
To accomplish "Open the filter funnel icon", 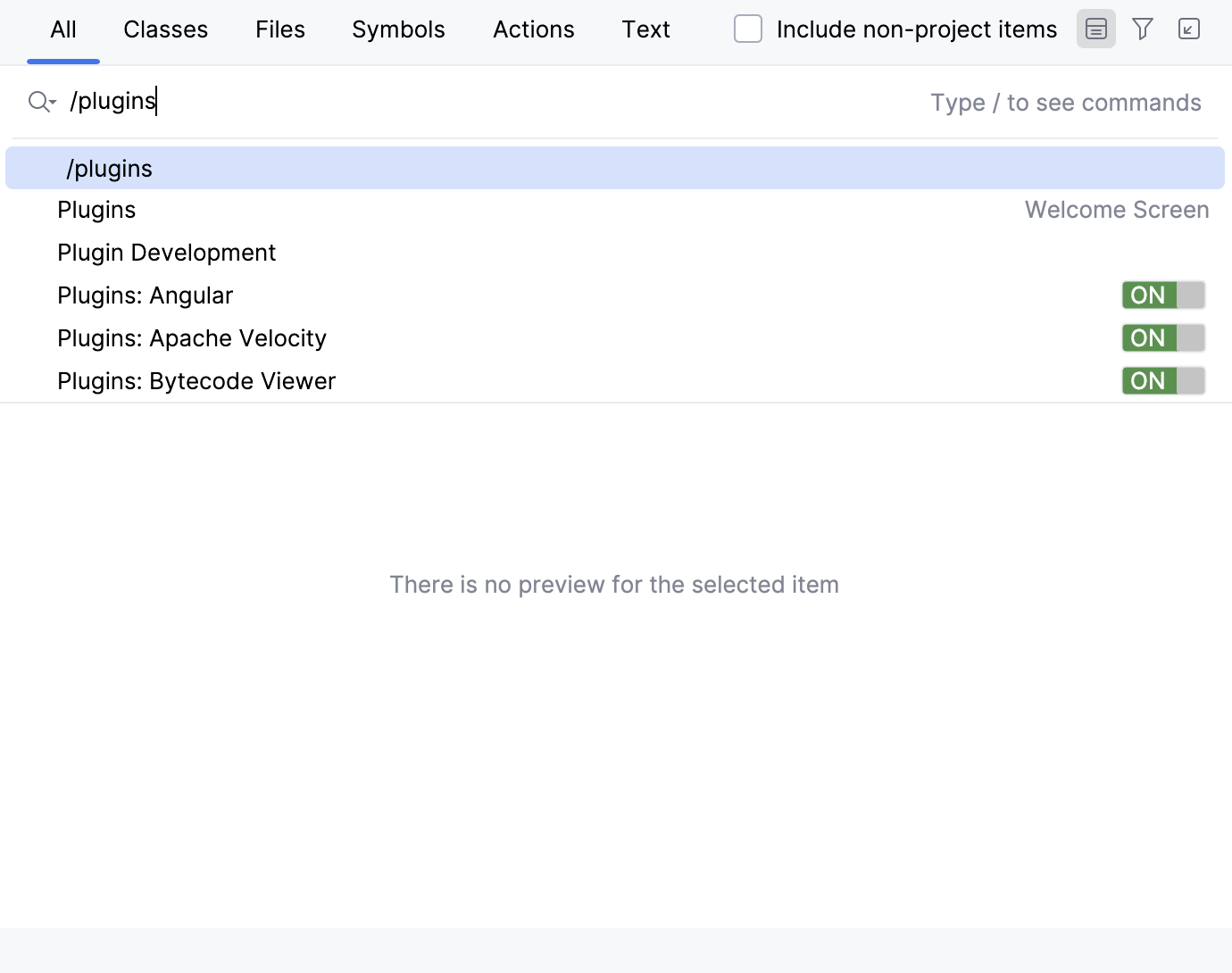I will click(1143, 29).
